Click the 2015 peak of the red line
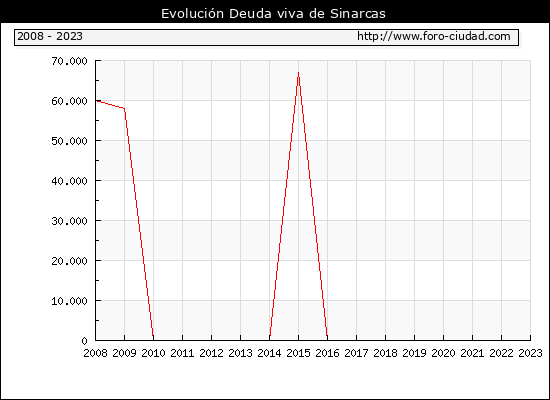The height and width of the screenshot is (400, 550). (x=299, y=73)
